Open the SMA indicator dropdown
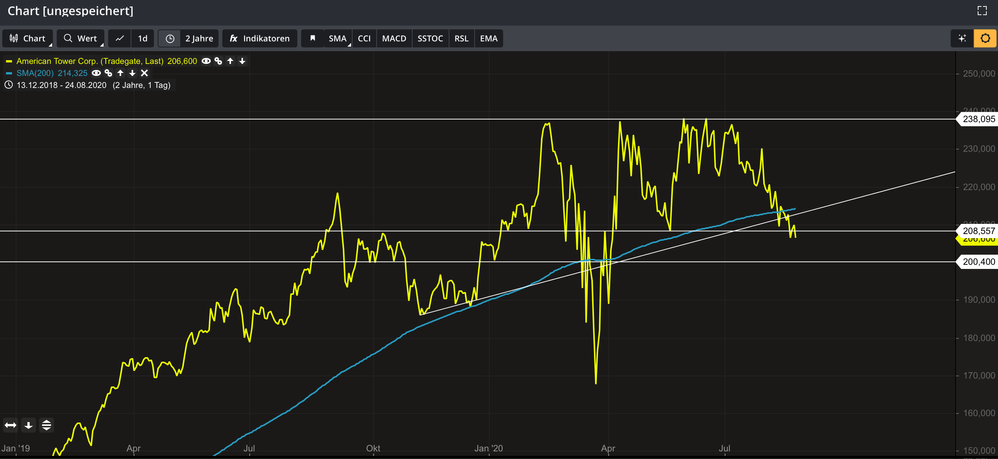Screen dimensions: 998x459 tap(338, 39)
